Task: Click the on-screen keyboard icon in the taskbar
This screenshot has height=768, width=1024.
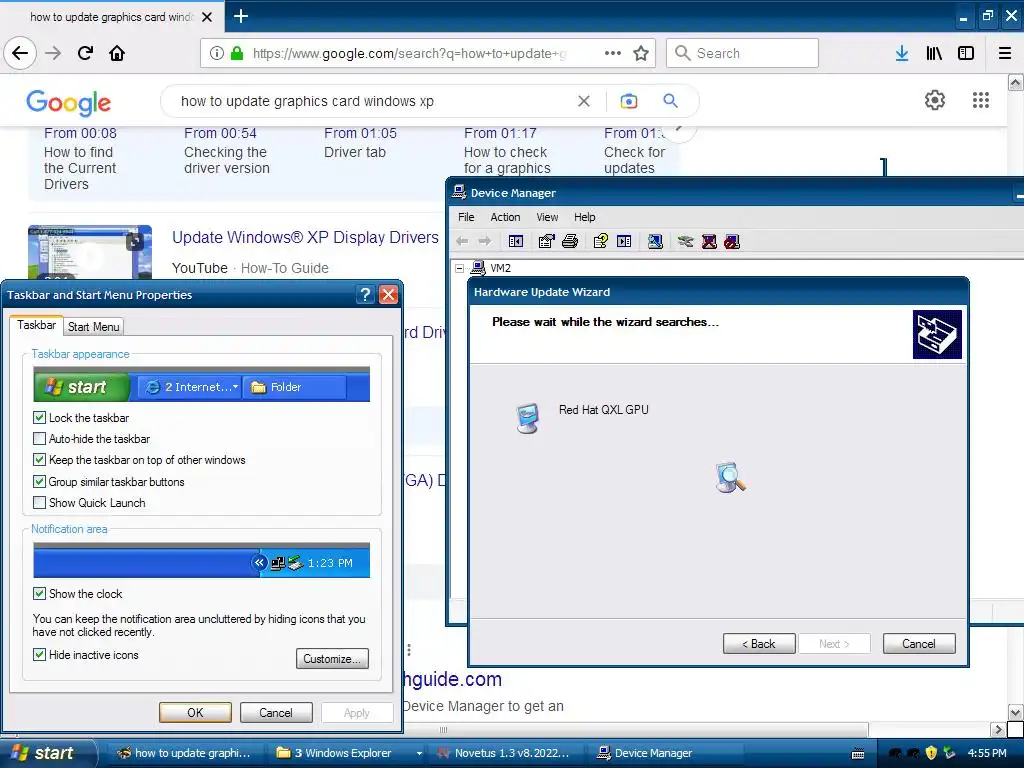Action: tap(858, 754)
